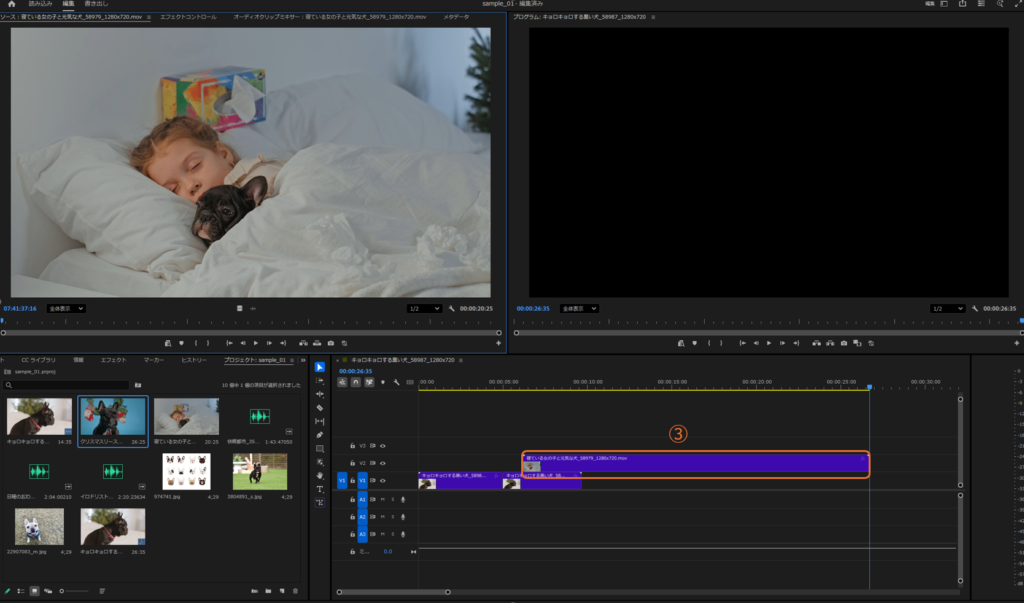Click the trash icon in the project panel
The width and height of the screenshot is (1024, 603).
click(295, 591)
